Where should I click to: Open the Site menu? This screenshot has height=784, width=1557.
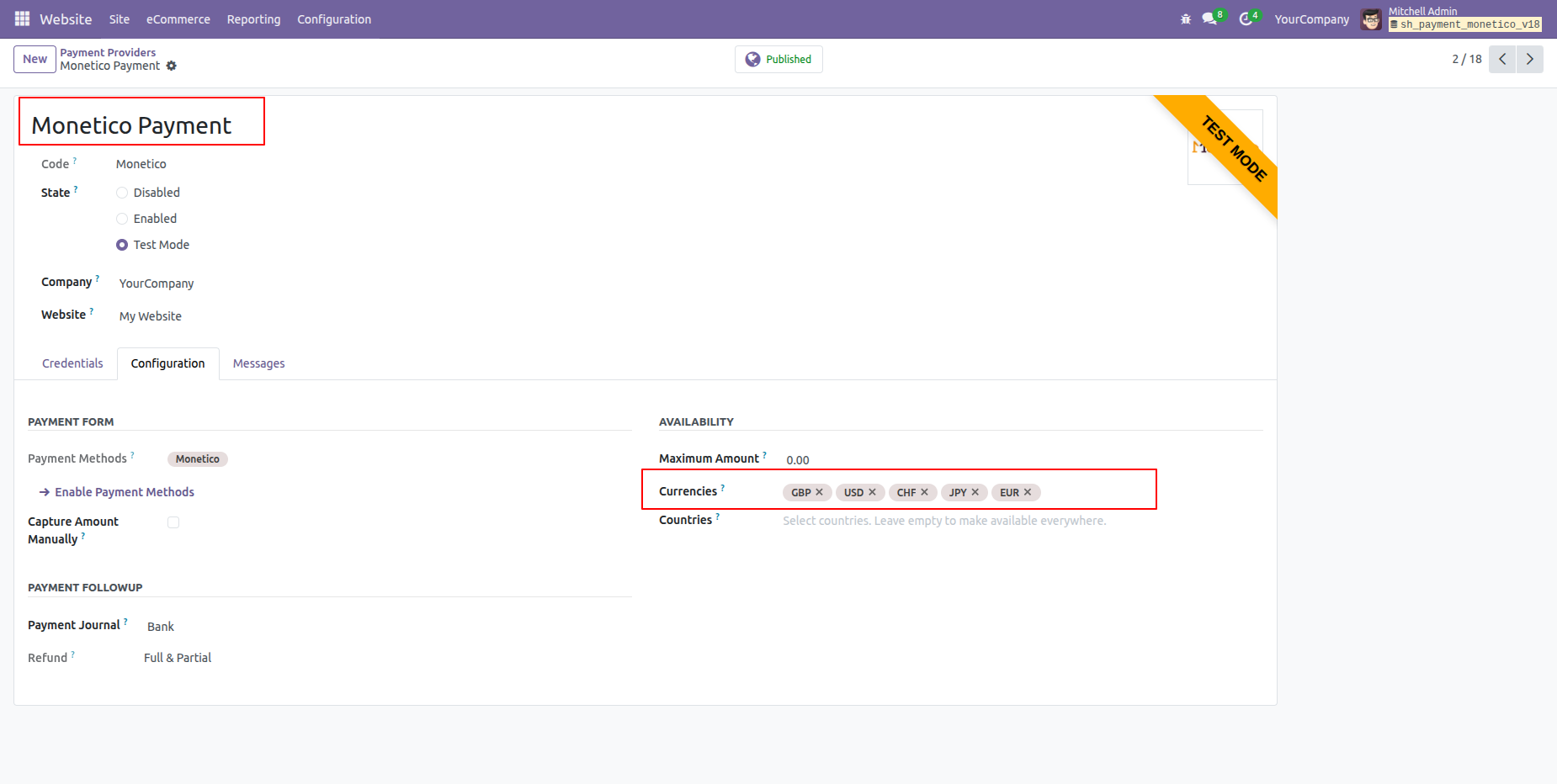pyautogui.click(x=120, y=19)
